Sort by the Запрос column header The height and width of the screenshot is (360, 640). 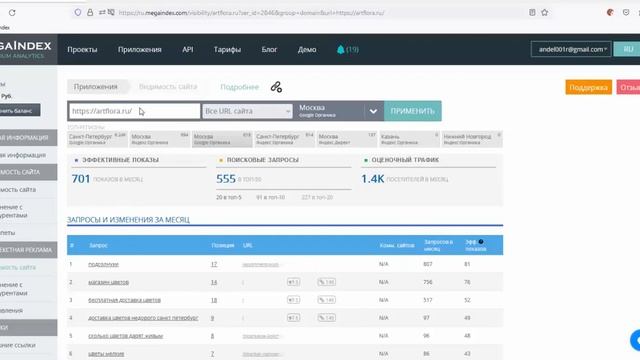[98, 245]
